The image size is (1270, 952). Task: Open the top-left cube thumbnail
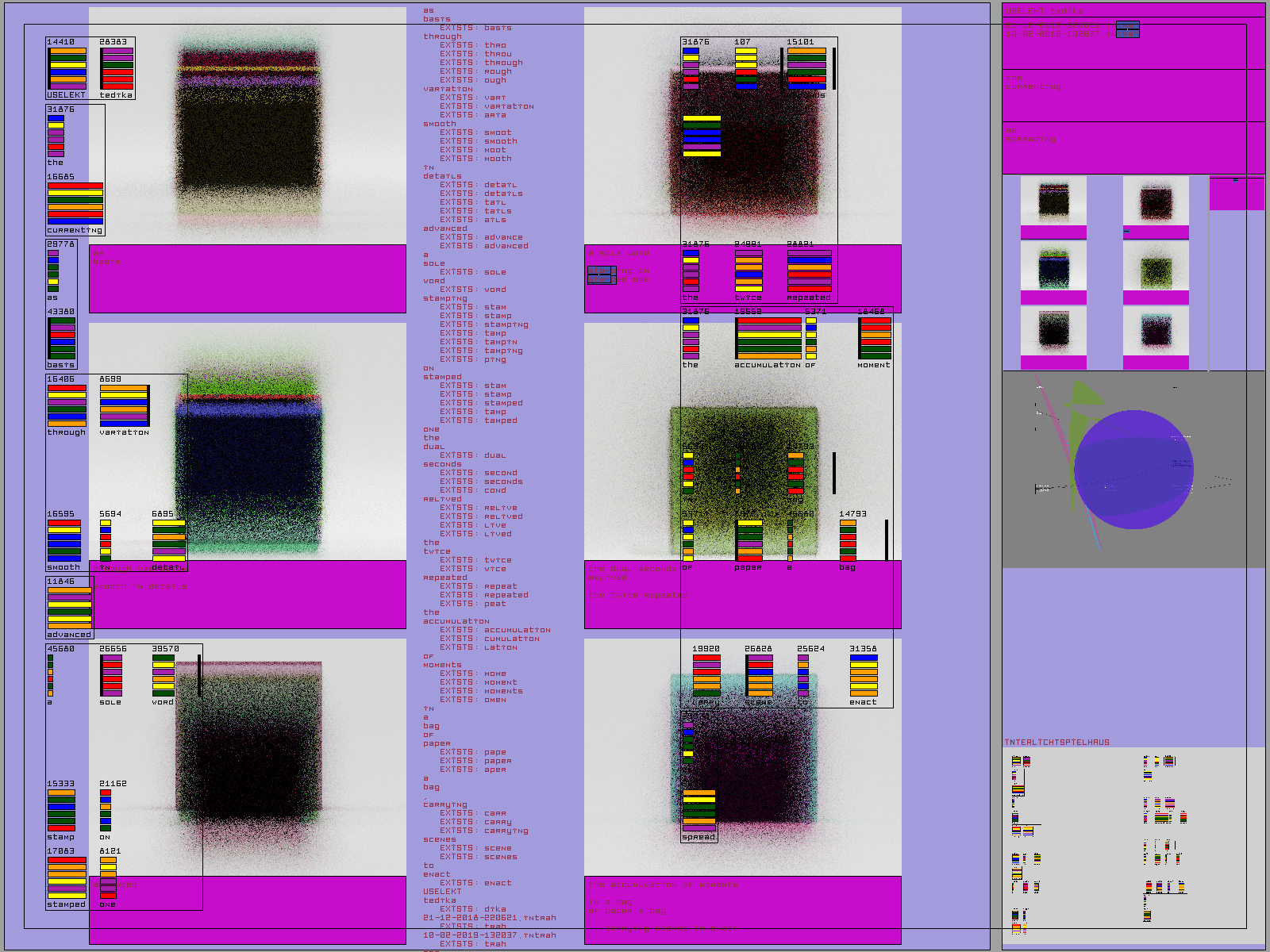point(1053,201)
